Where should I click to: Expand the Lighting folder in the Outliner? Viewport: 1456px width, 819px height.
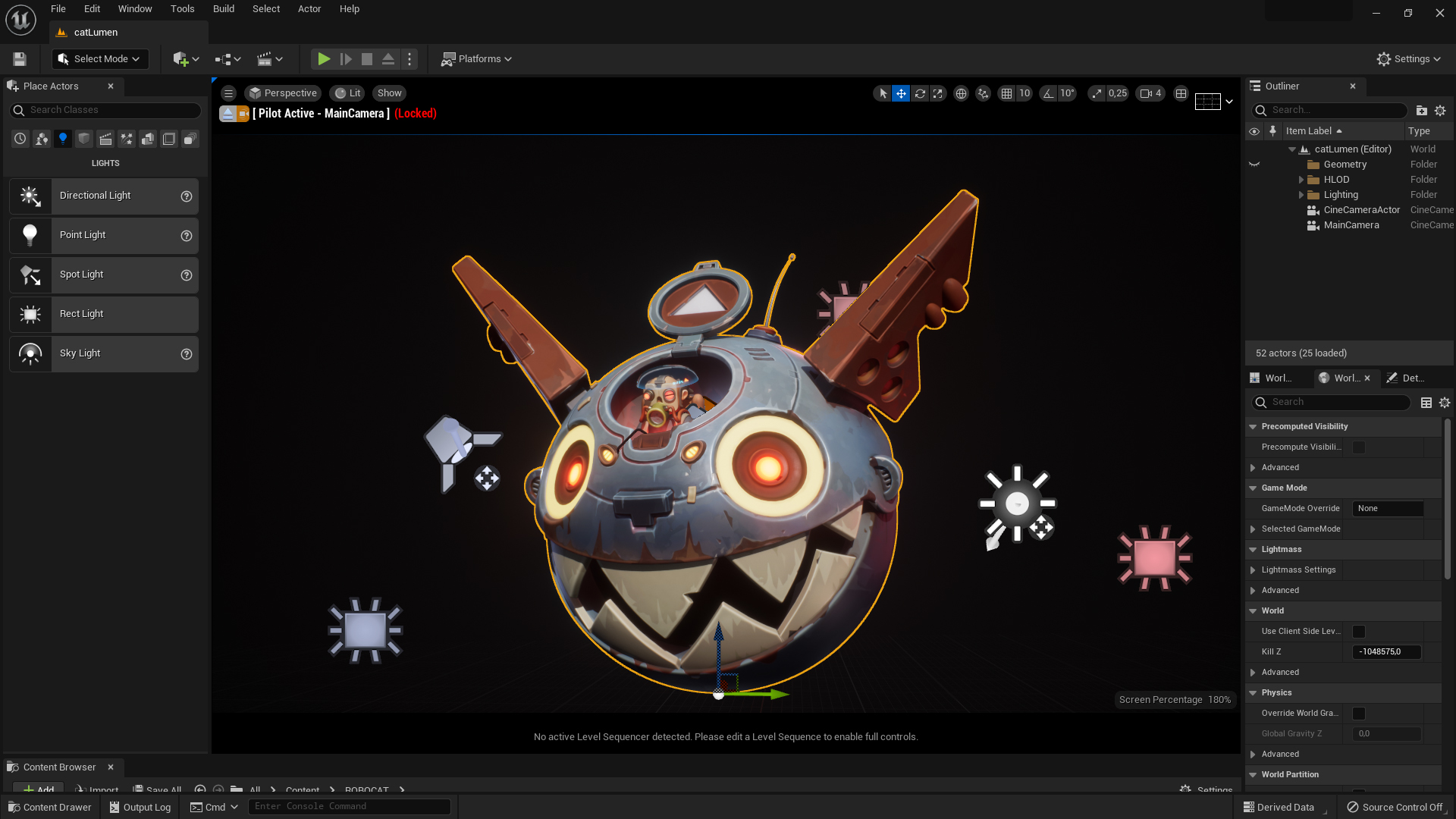[1302, 195]
